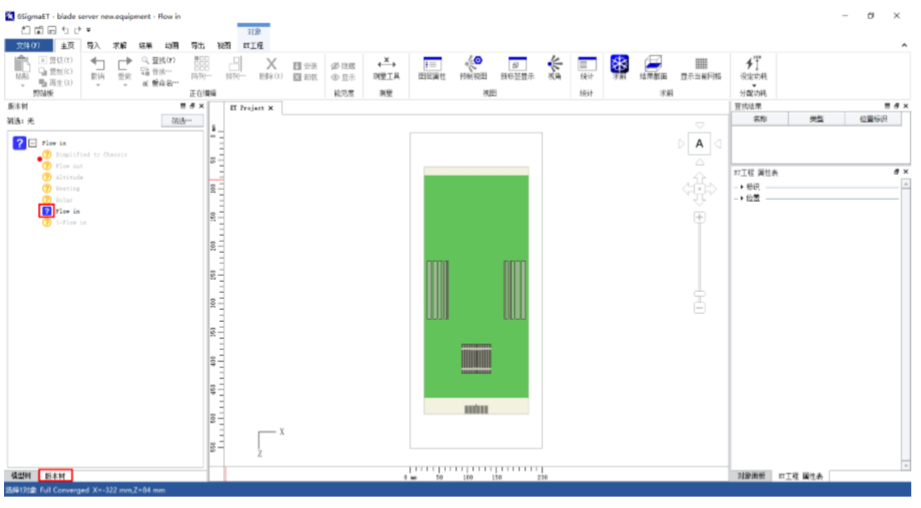The height and width of the screenshot is (508, 921).
Task: Collapse the root Flow in tree node
Action: [x=32, y=143]
